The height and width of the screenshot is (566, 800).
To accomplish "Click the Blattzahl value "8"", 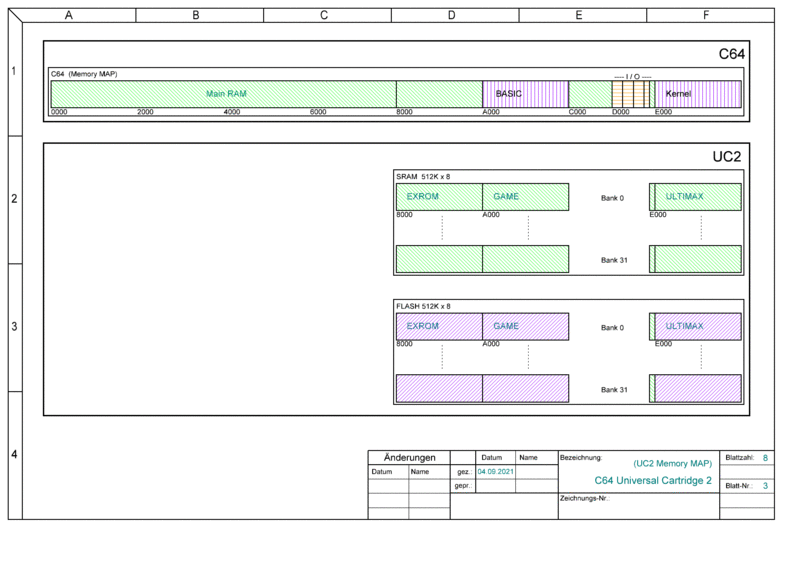I will 765,458.
